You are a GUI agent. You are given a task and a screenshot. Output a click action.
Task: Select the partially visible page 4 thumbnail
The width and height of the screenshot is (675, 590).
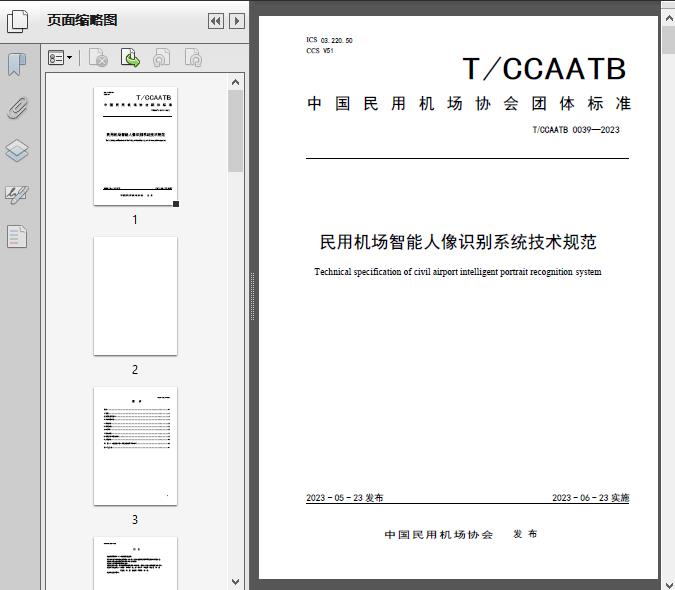point(135,563)
